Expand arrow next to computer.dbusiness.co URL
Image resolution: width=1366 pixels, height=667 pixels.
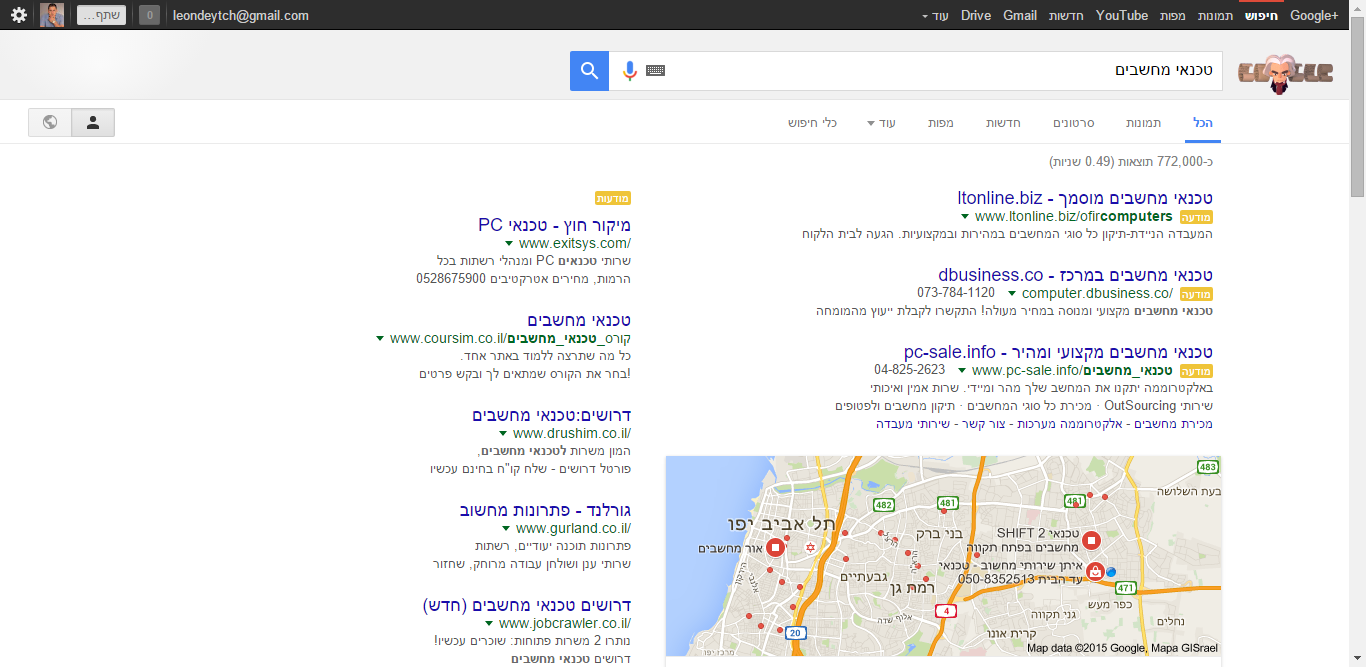click(1012, 294)
